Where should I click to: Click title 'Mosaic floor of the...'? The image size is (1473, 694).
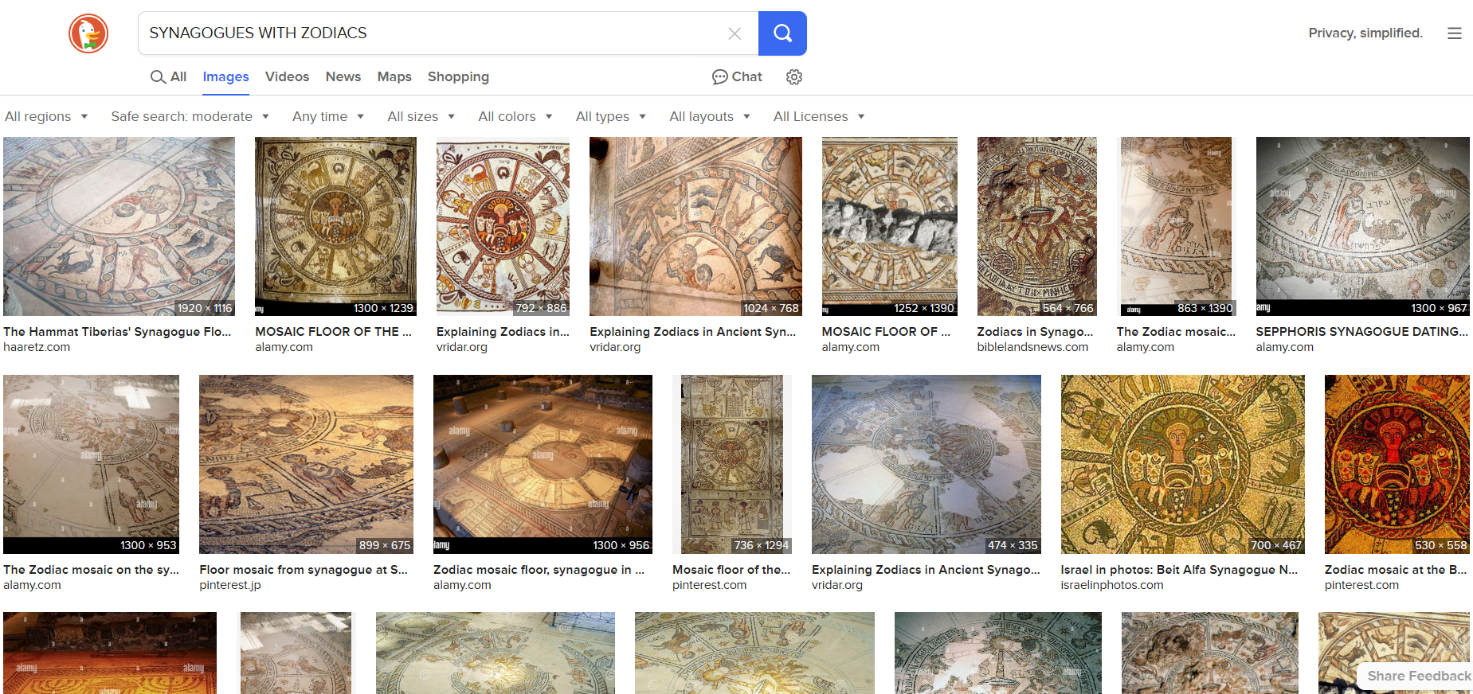(x=732, y=570)
